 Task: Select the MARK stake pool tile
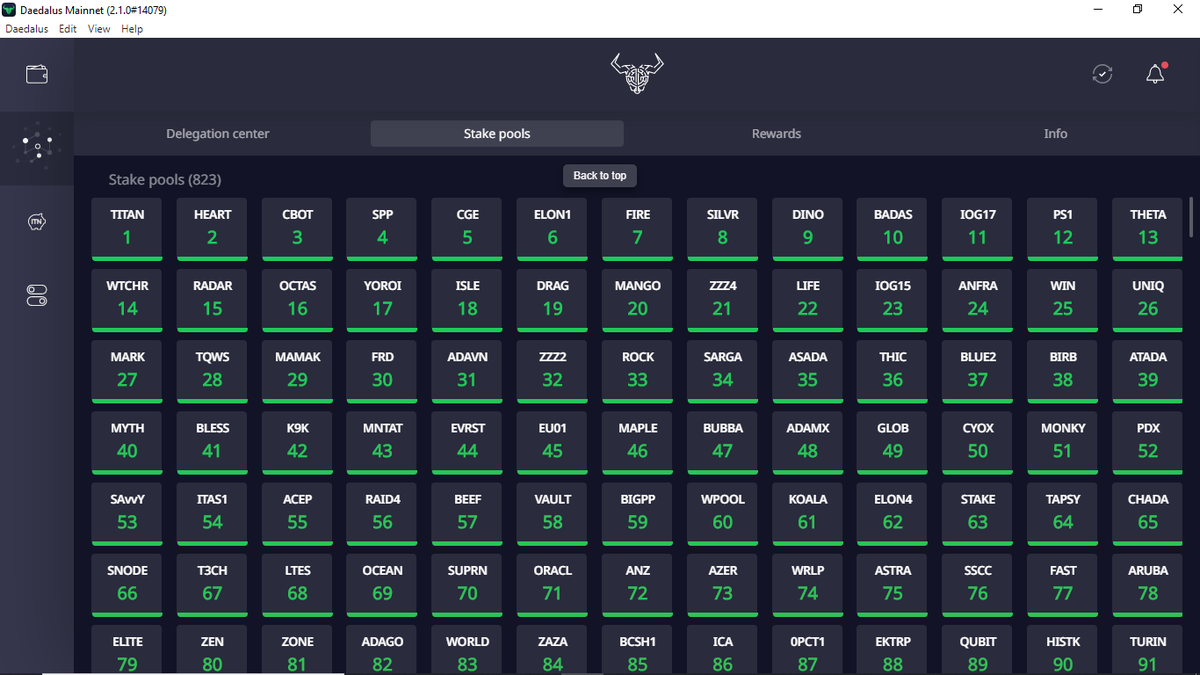click(x=127, y=372)
